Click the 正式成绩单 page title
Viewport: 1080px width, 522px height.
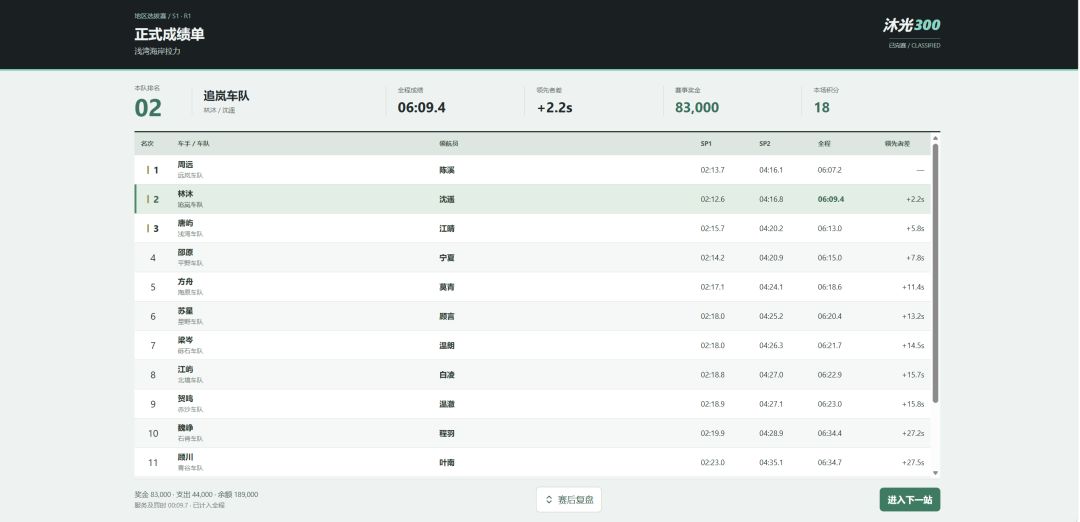pos(169,34)
